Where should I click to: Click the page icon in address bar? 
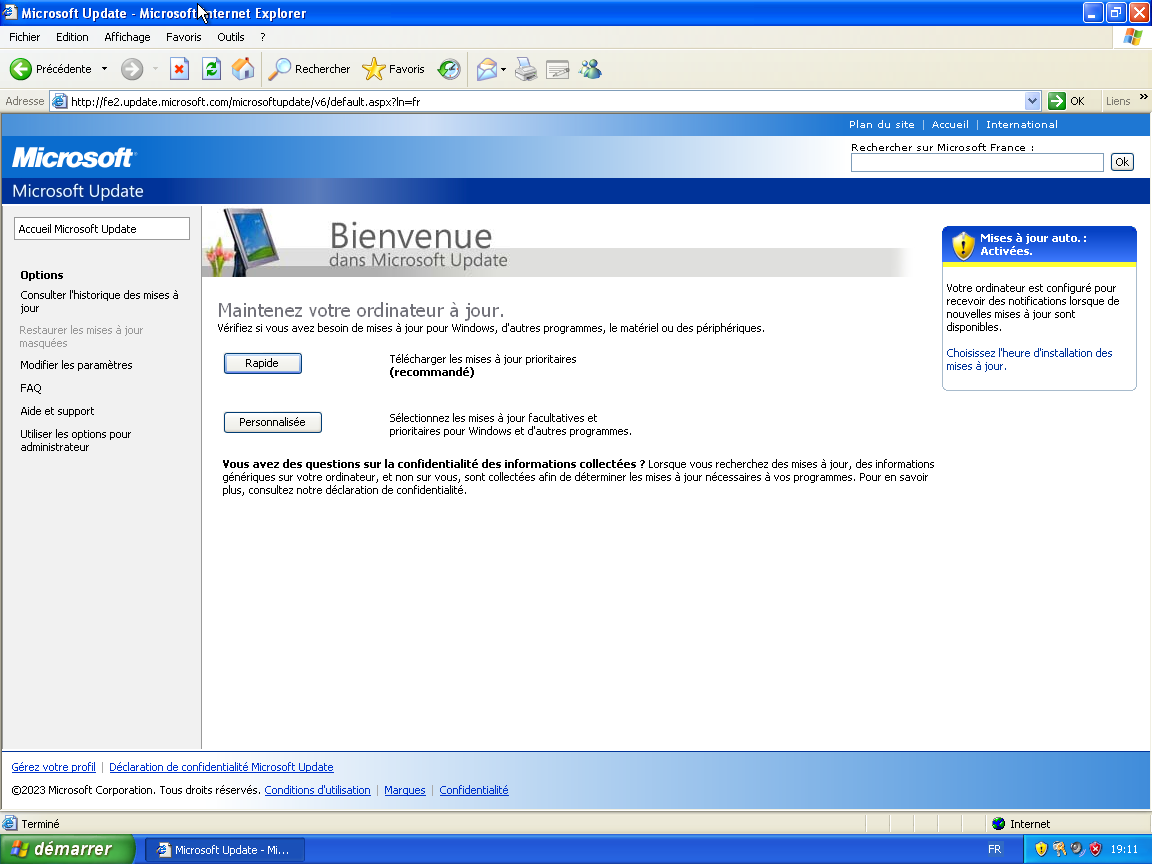[60, 101]
